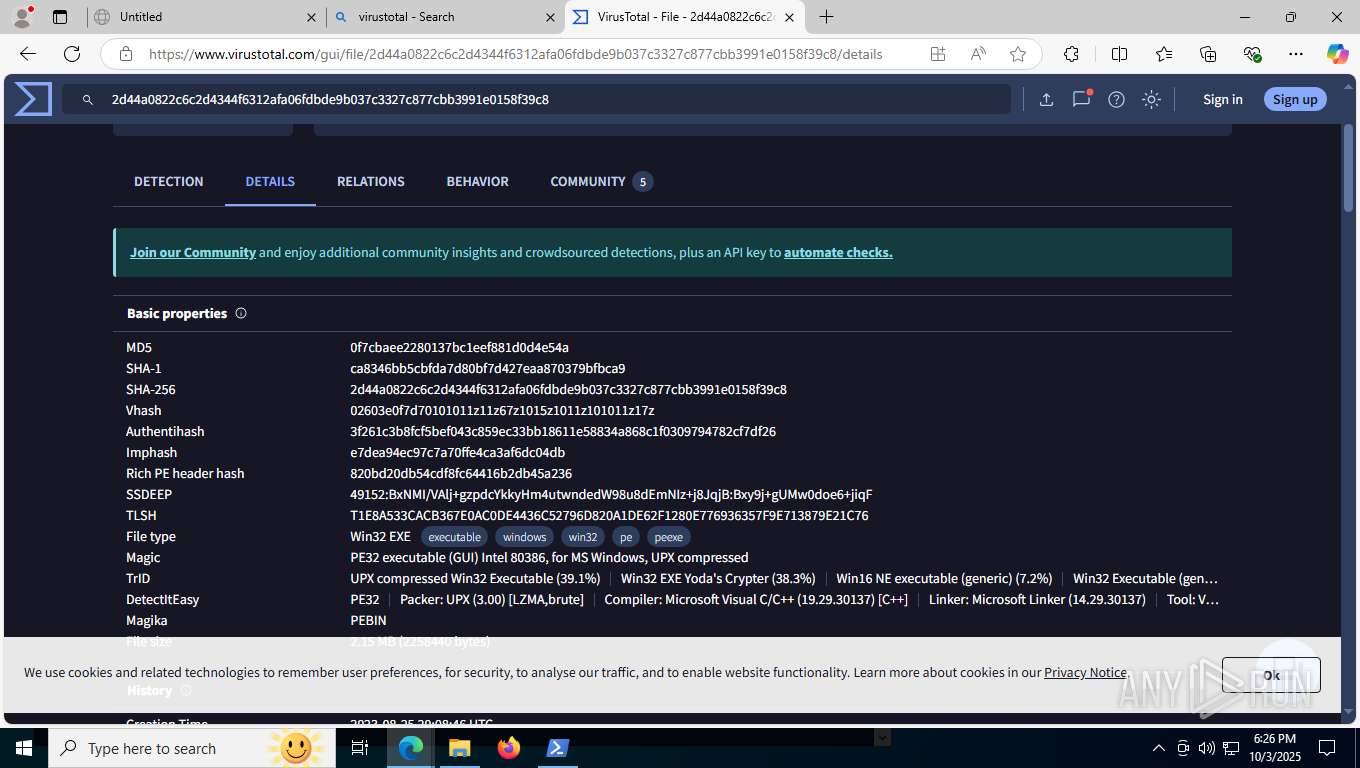
Task: Open browser extensions puzzle icon
Action: 1071,54
